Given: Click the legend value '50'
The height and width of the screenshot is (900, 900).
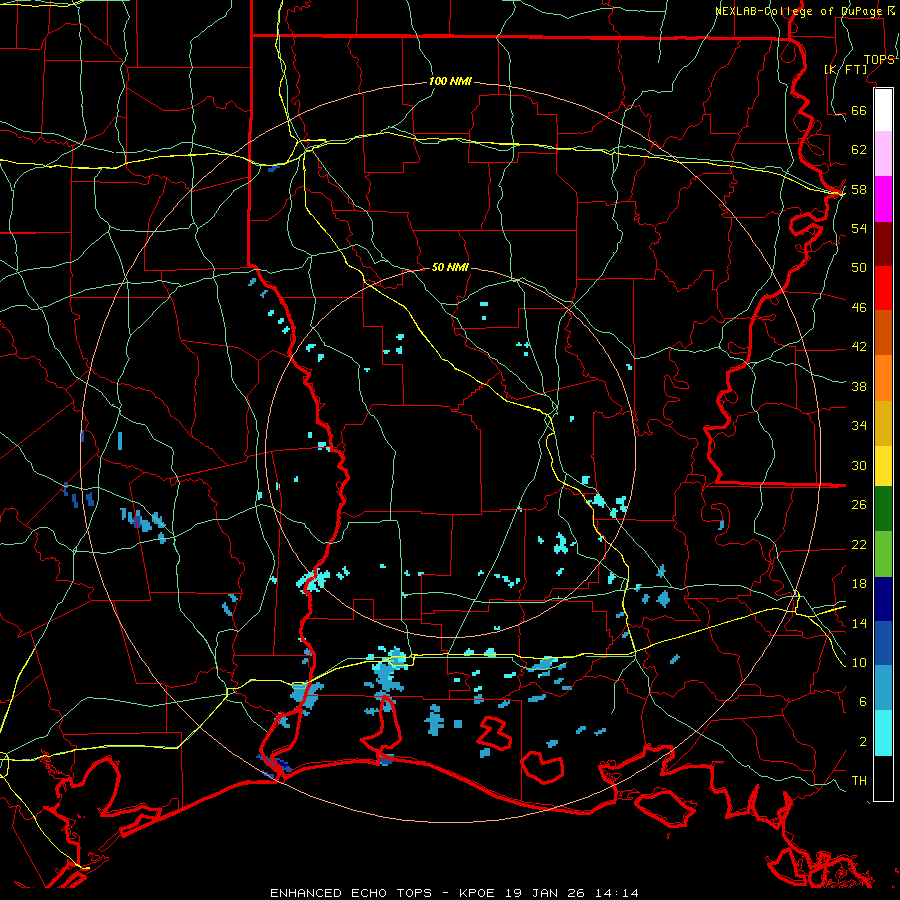Looking at the screenshot, I should tap(859, 267).
